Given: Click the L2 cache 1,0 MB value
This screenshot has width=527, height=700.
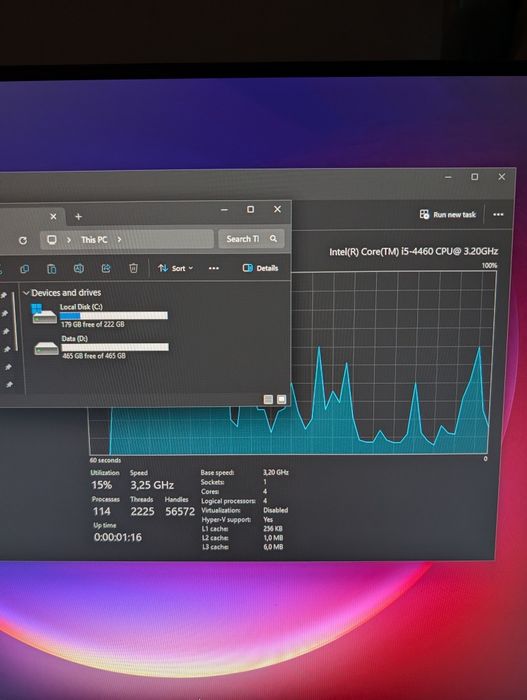Looking at the screenshot, I should pos(273,538).
